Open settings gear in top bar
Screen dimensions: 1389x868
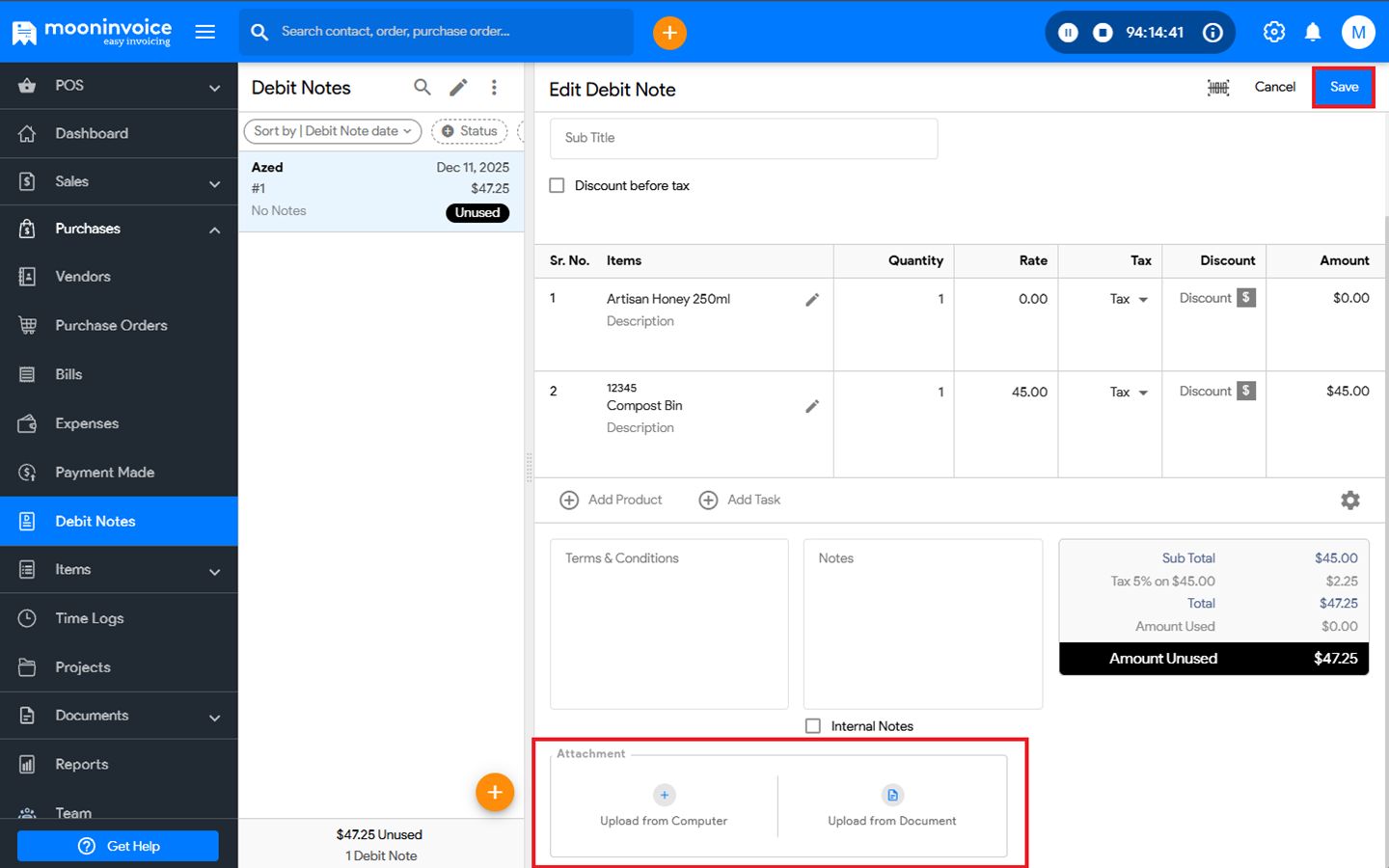tap(1273, 33)
